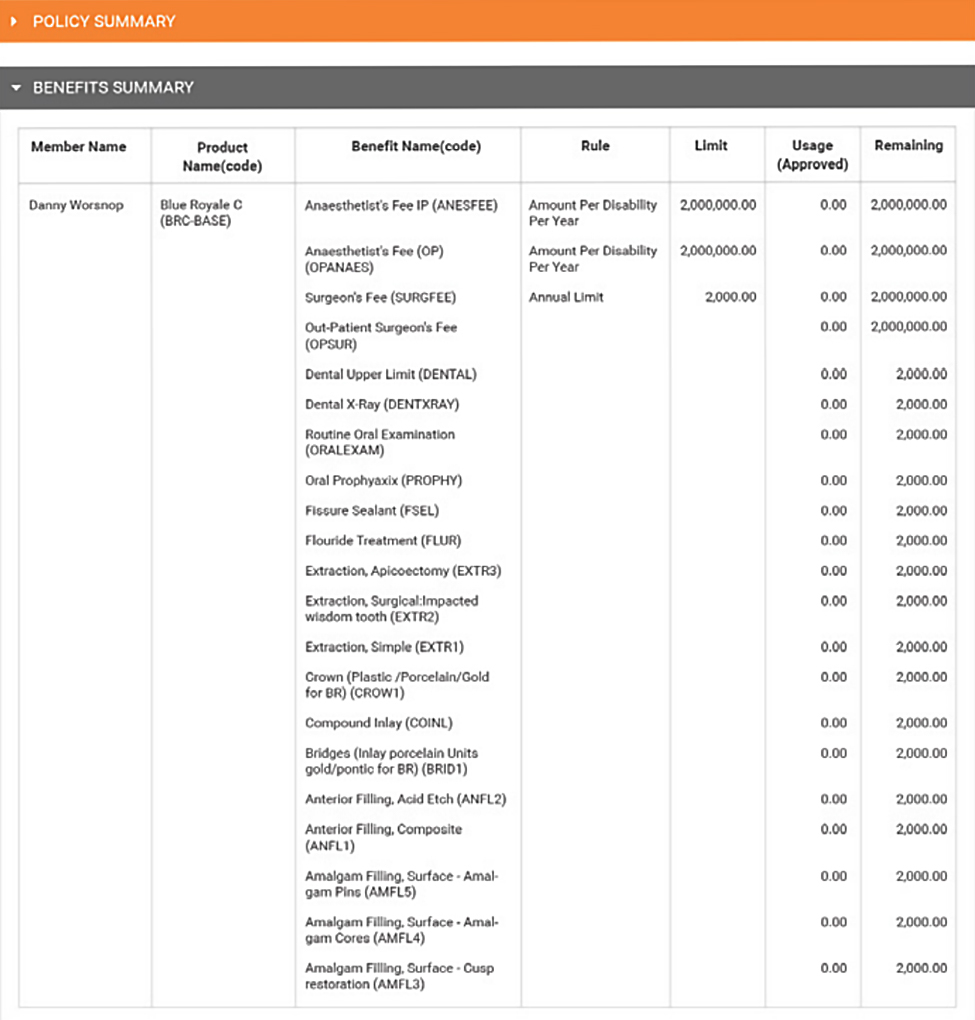975x1020 pixels.
Task: Select the Rule column header
Action: [595, 147]
